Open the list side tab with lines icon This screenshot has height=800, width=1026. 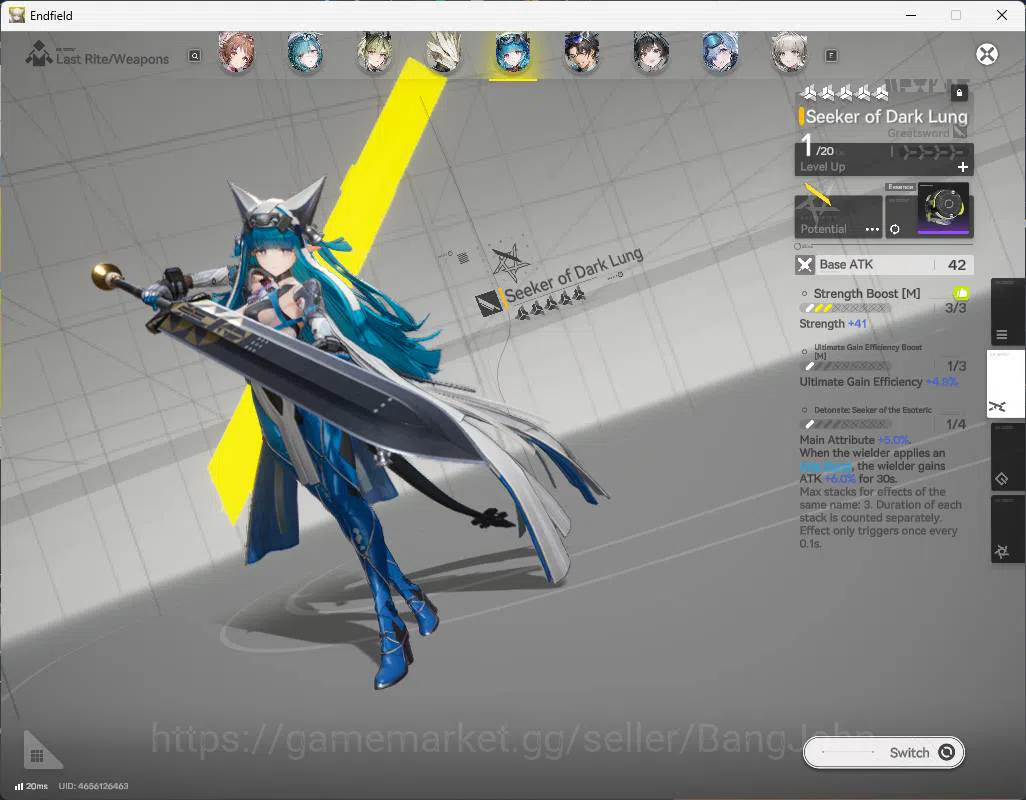(x=1007, y=313)
